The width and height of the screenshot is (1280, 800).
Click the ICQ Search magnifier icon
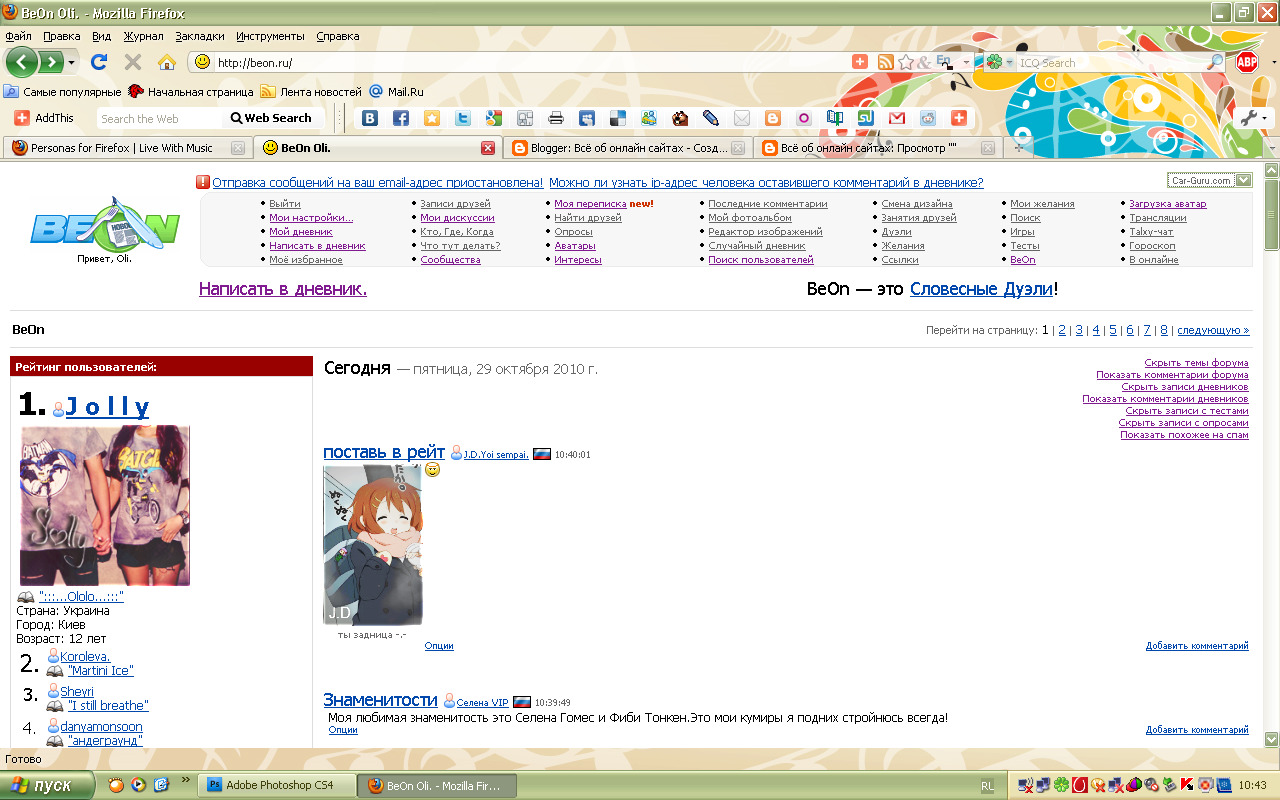click(x=1216, y=62)
